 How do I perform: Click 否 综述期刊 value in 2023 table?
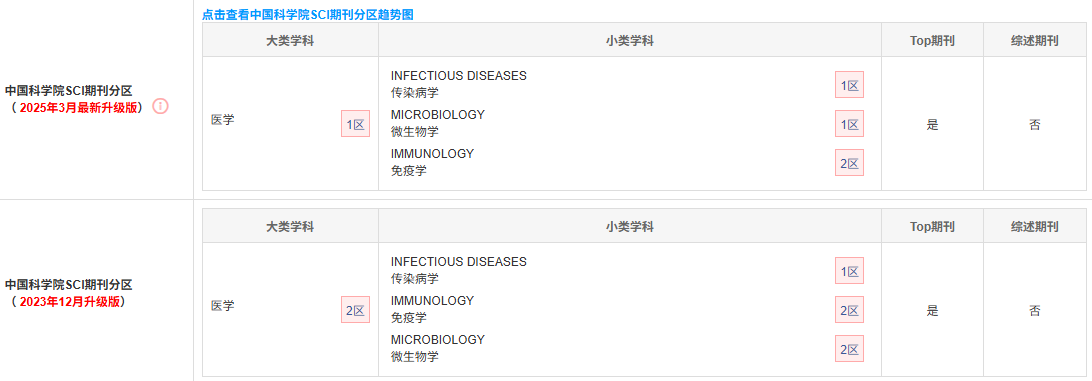(1035, 311)
